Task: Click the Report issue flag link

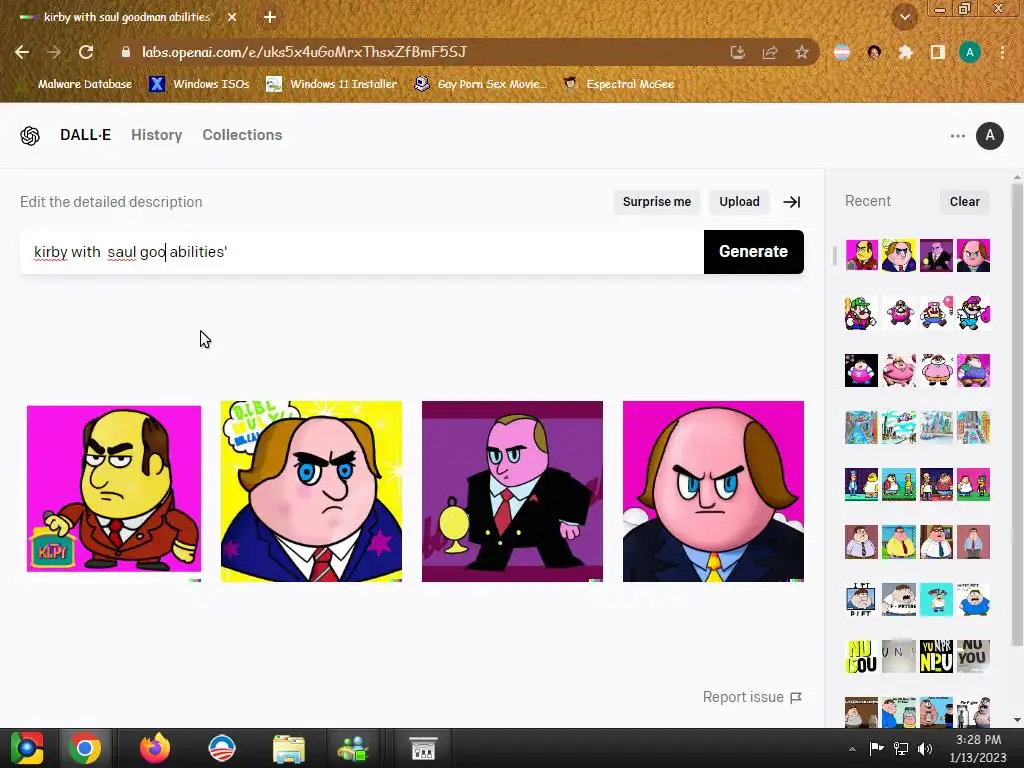Action: pos(752,697)
